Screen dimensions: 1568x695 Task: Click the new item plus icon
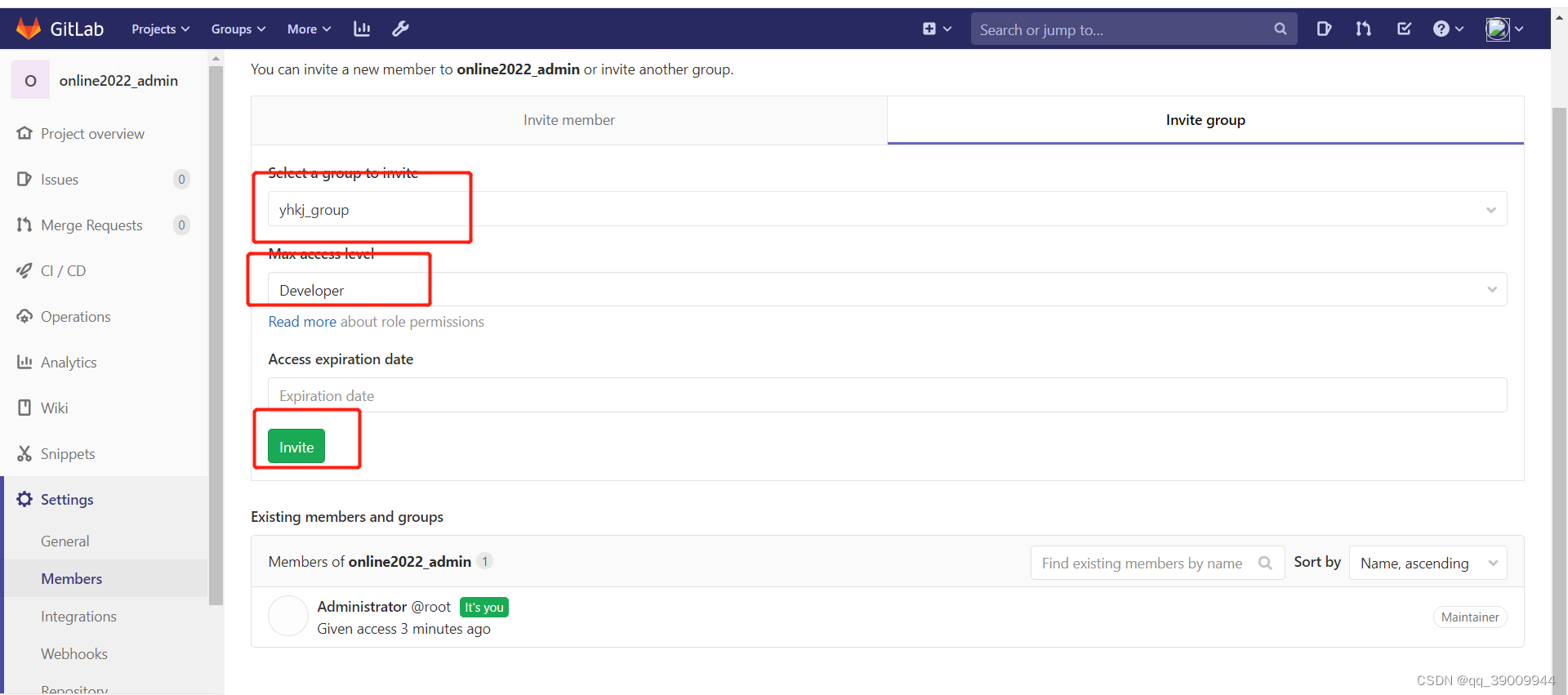[929, 29]
